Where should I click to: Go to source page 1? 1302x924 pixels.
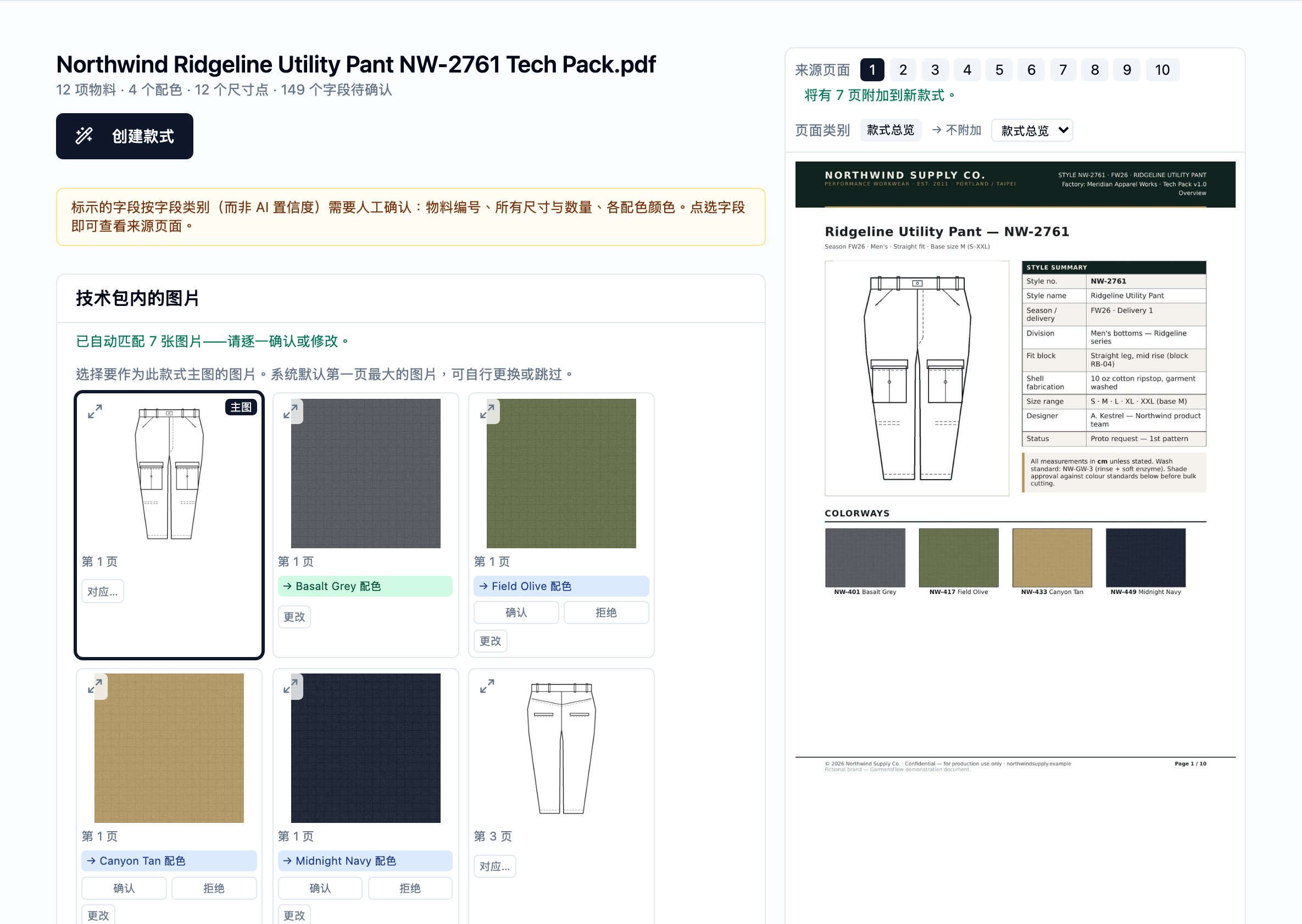coord(872,70)
